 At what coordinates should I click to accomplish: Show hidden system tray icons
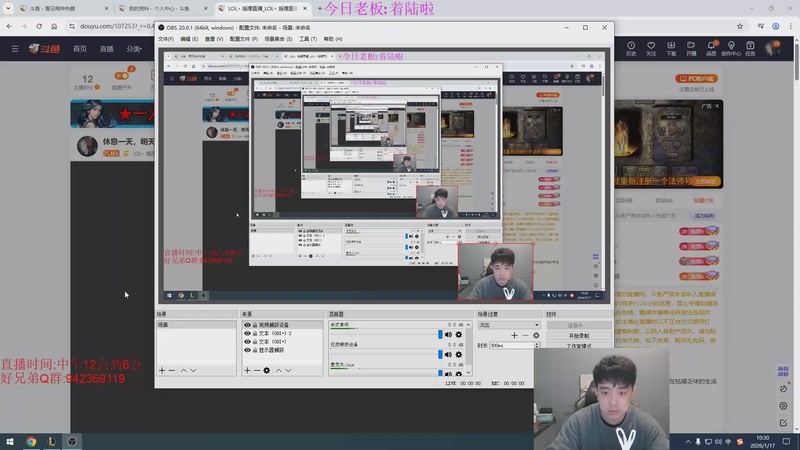click(x=688, y=442)
